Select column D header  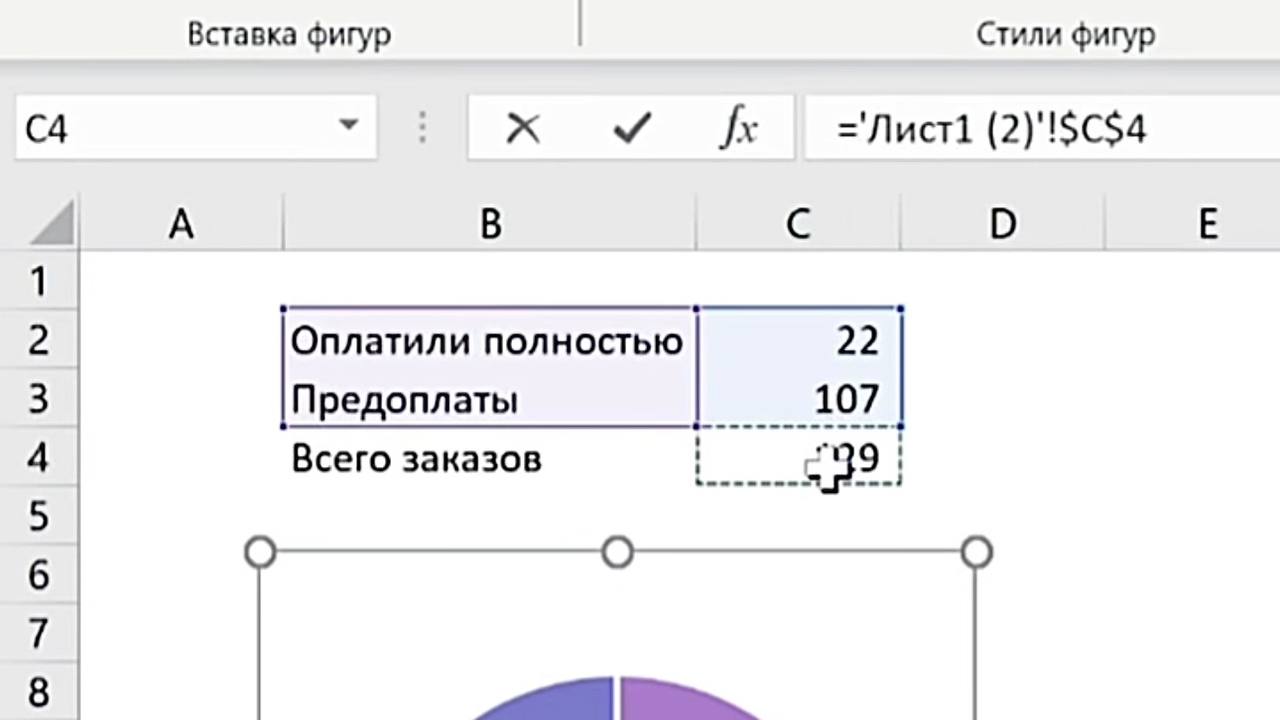coord(1002,224)
